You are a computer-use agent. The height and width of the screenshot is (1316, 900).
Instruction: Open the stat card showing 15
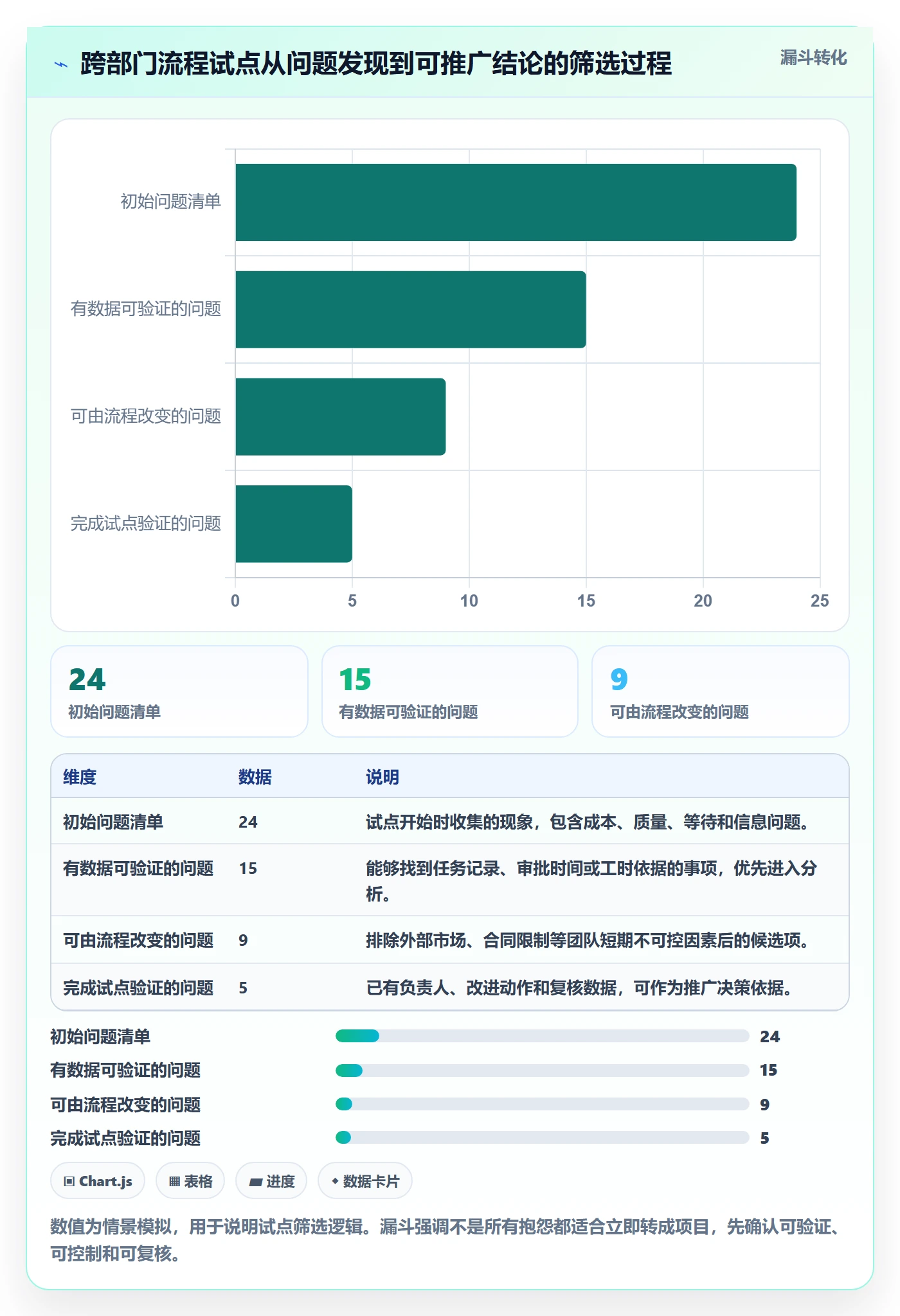pos(450,691)
